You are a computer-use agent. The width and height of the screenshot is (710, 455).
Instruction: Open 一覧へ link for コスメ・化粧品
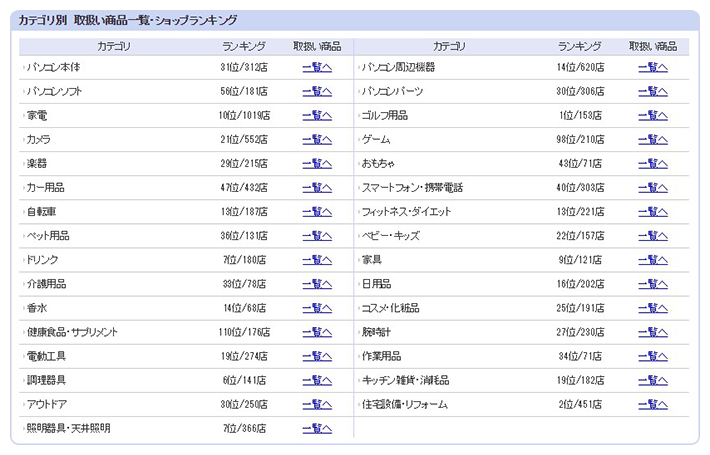[653, 308]
